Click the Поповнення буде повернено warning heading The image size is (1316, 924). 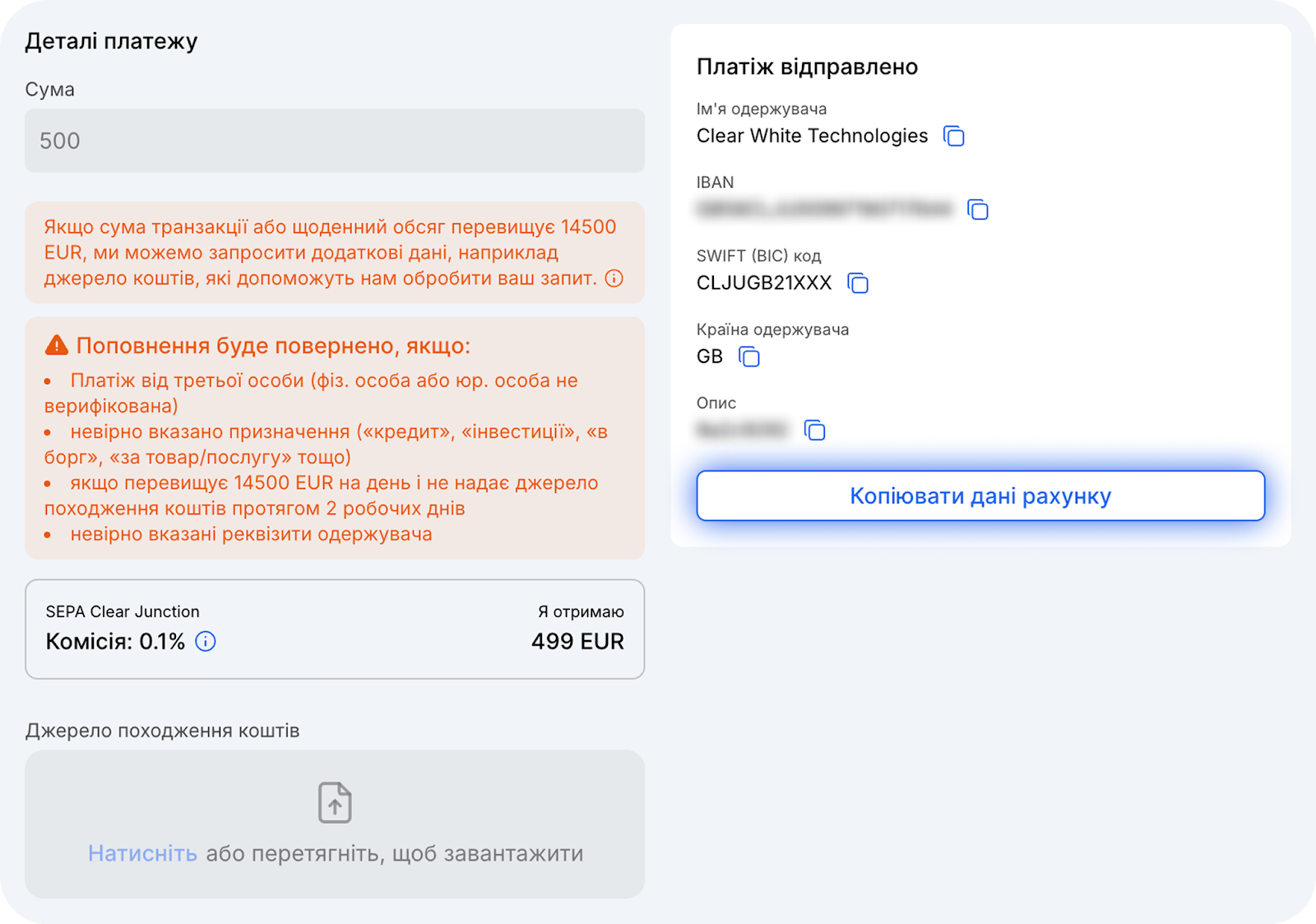(273, 346)
